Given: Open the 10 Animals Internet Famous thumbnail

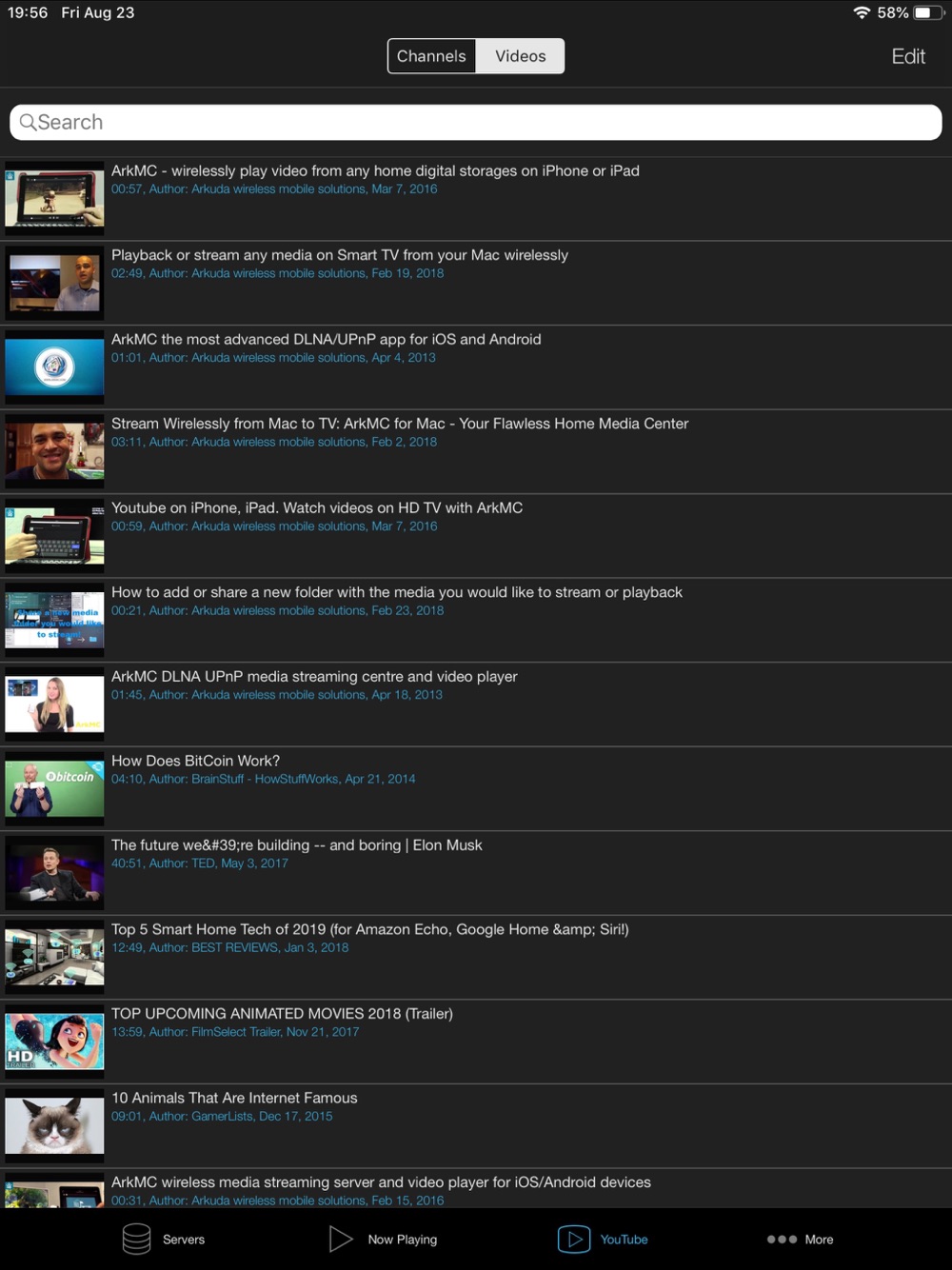Looking at the screenshot, I should click(54, 1125).
